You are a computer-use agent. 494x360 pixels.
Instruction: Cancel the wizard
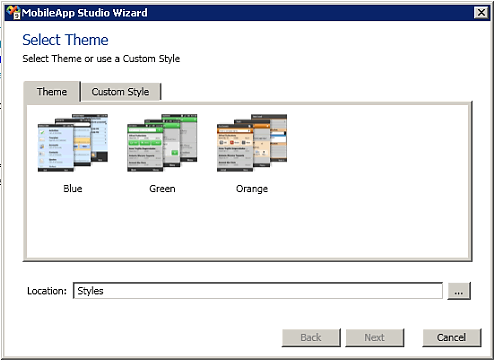coord(452,338)
